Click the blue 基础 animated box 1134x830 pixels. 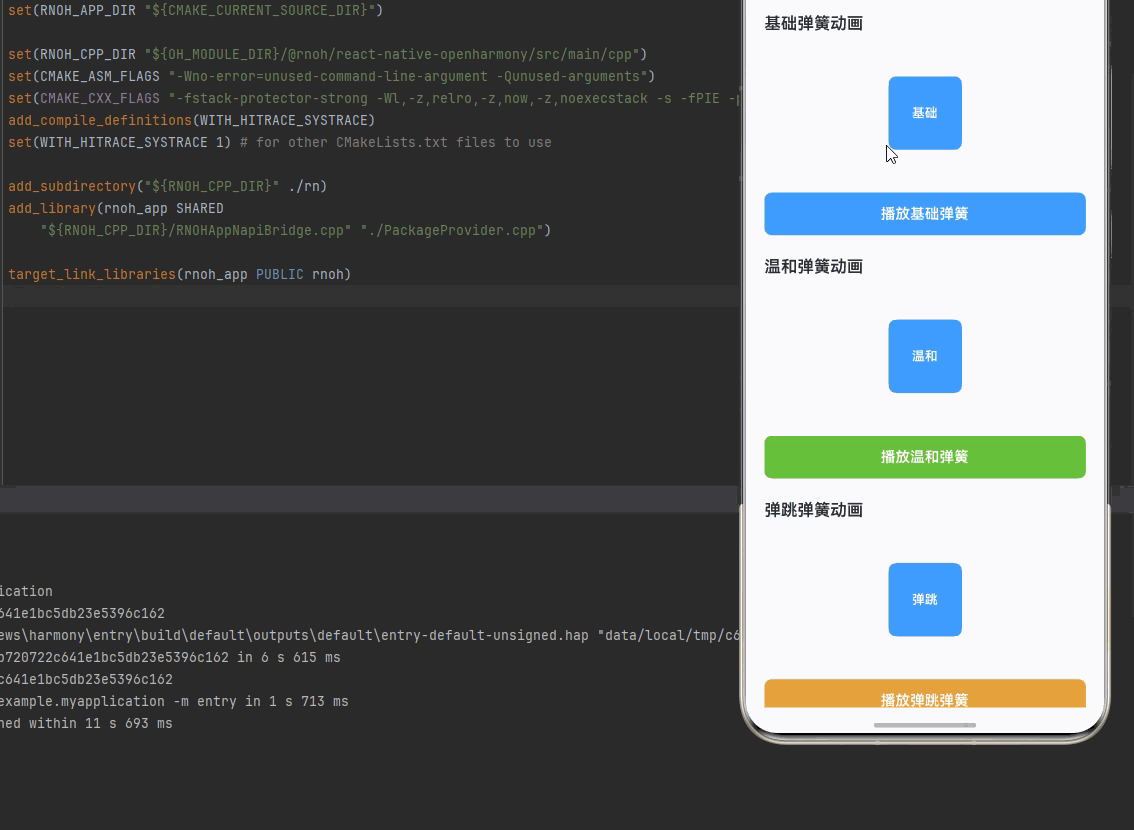point(925,113)
